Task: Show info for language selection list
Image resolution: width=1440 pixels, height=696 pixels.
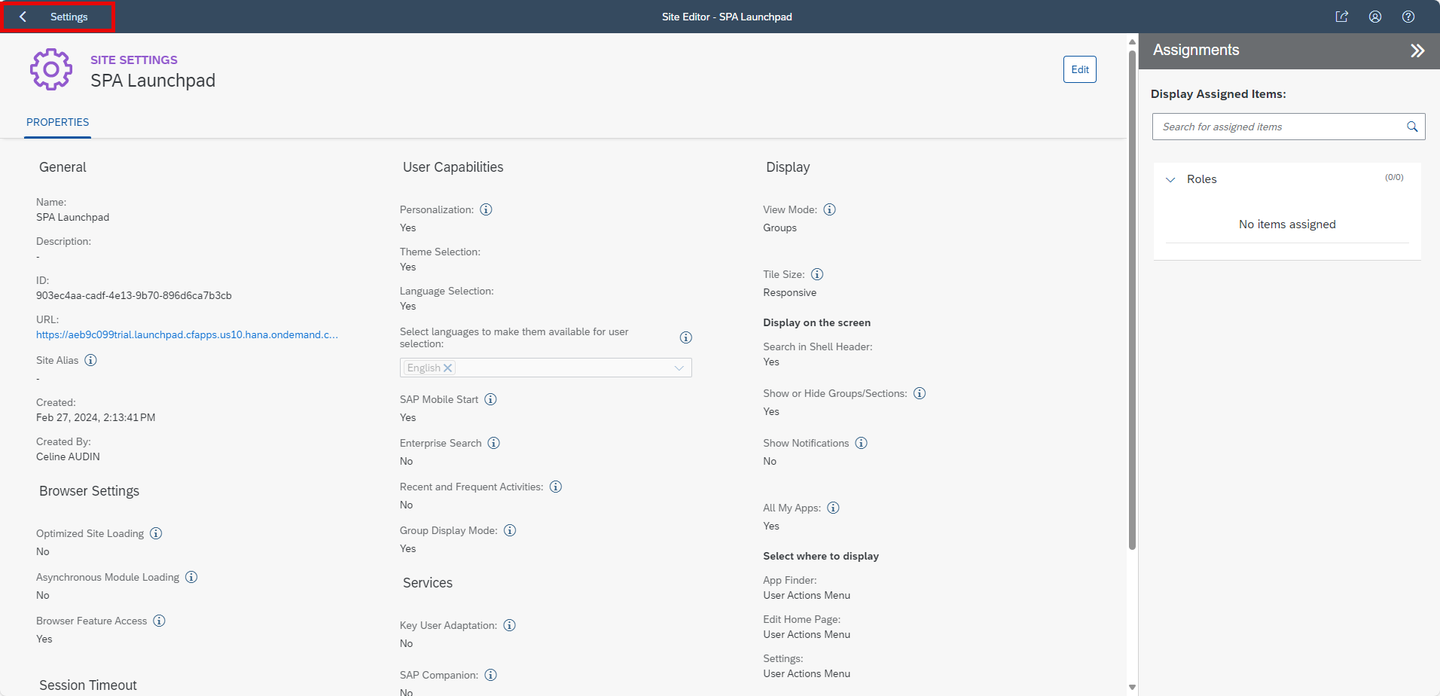Action: coord(686,338)
